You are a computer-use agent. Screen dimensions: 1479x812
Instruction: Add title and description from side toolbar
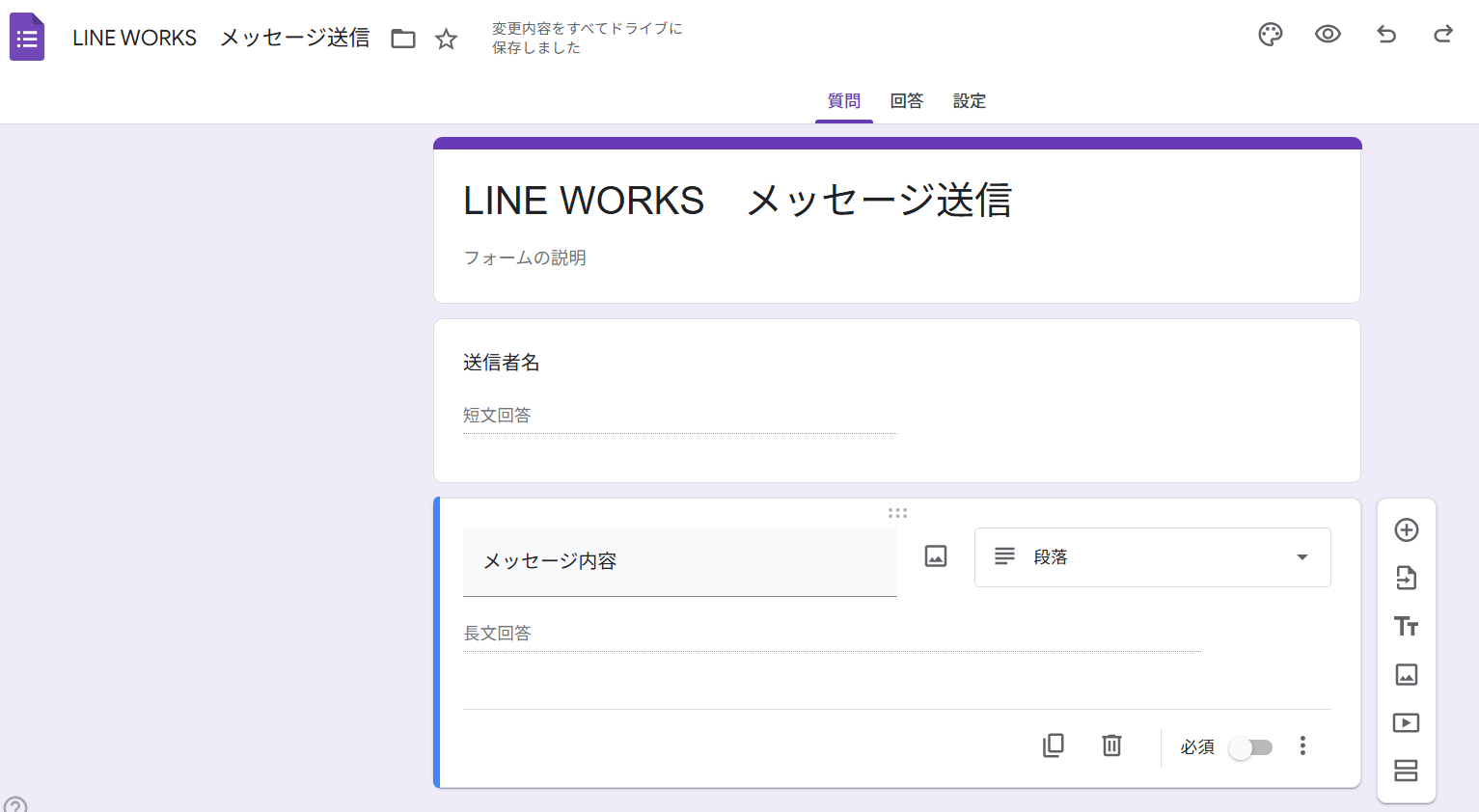(1407, 627)
